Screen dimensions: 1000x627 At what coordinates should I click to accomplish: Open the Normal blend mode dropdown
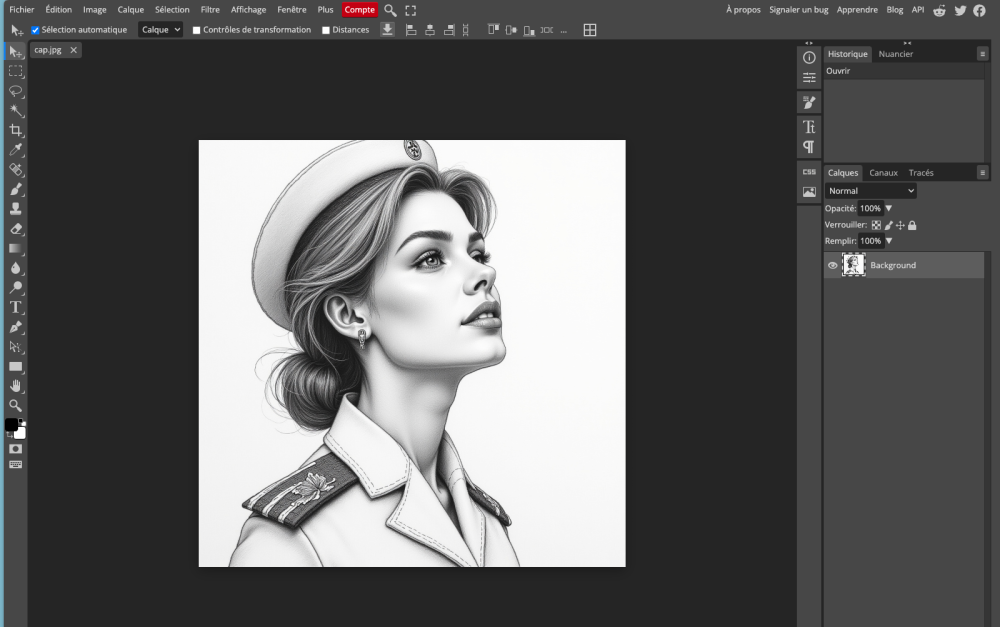pyautogui.click(x=870, y=190)
